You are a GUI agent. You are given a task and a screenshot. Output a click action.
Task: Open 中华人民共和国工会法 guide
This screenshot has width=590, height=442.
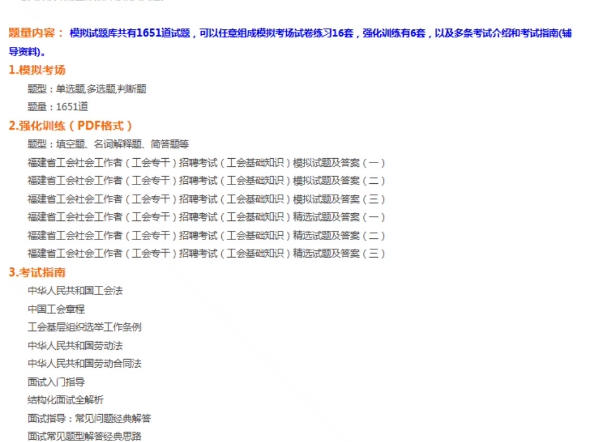(x=75, y=291)
